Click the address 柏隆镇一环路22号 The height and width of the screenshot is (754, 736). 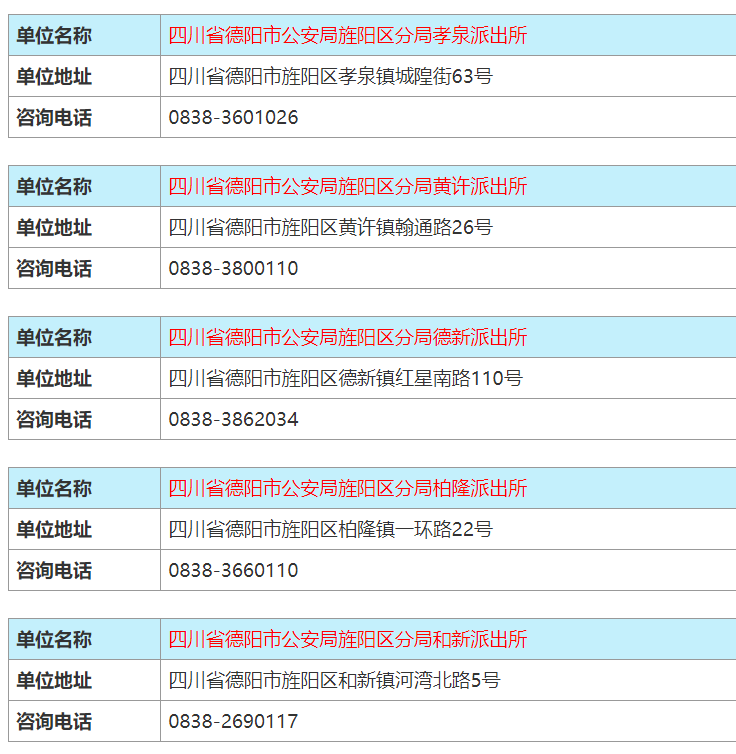pos(330,529)
